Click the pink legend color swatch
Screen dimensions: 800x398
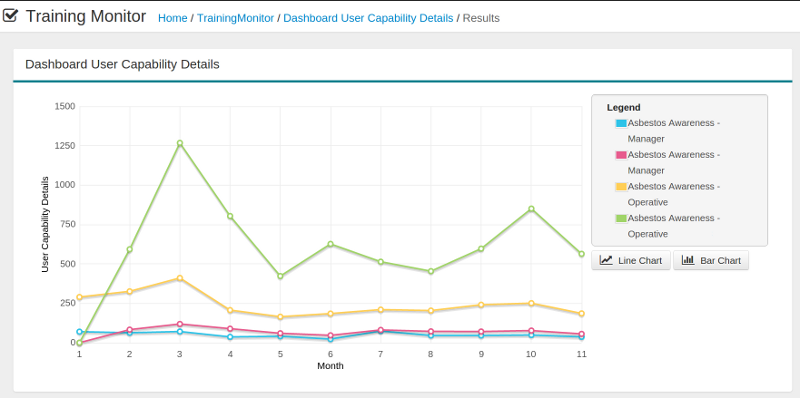click(621, 155)
